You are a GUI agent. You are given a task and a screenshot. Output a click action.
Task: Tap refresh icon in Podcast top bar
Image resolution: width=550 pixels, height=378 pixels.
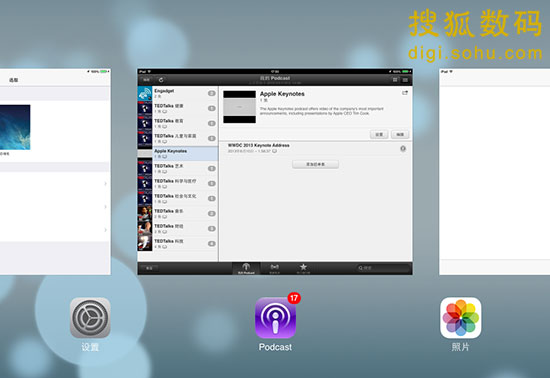point(161,80)
